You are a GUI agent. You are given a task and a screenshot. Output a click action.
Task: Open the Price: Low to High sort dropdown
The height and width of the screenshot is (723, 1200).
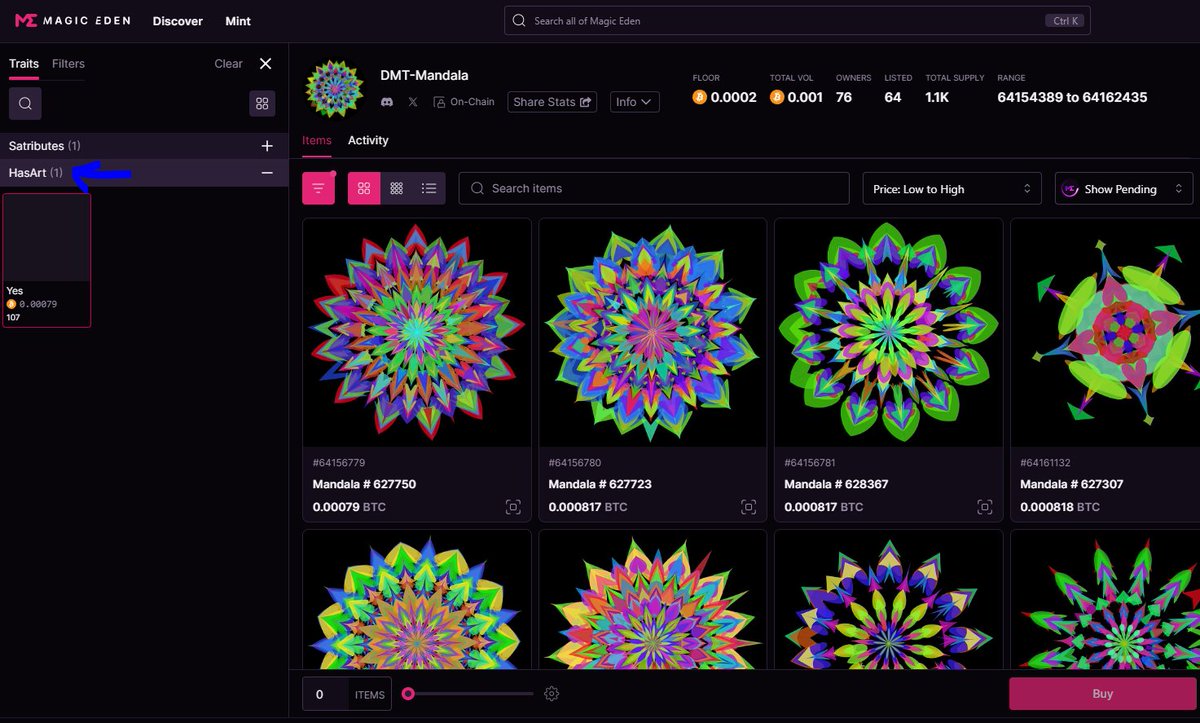[x=952, y=189]
